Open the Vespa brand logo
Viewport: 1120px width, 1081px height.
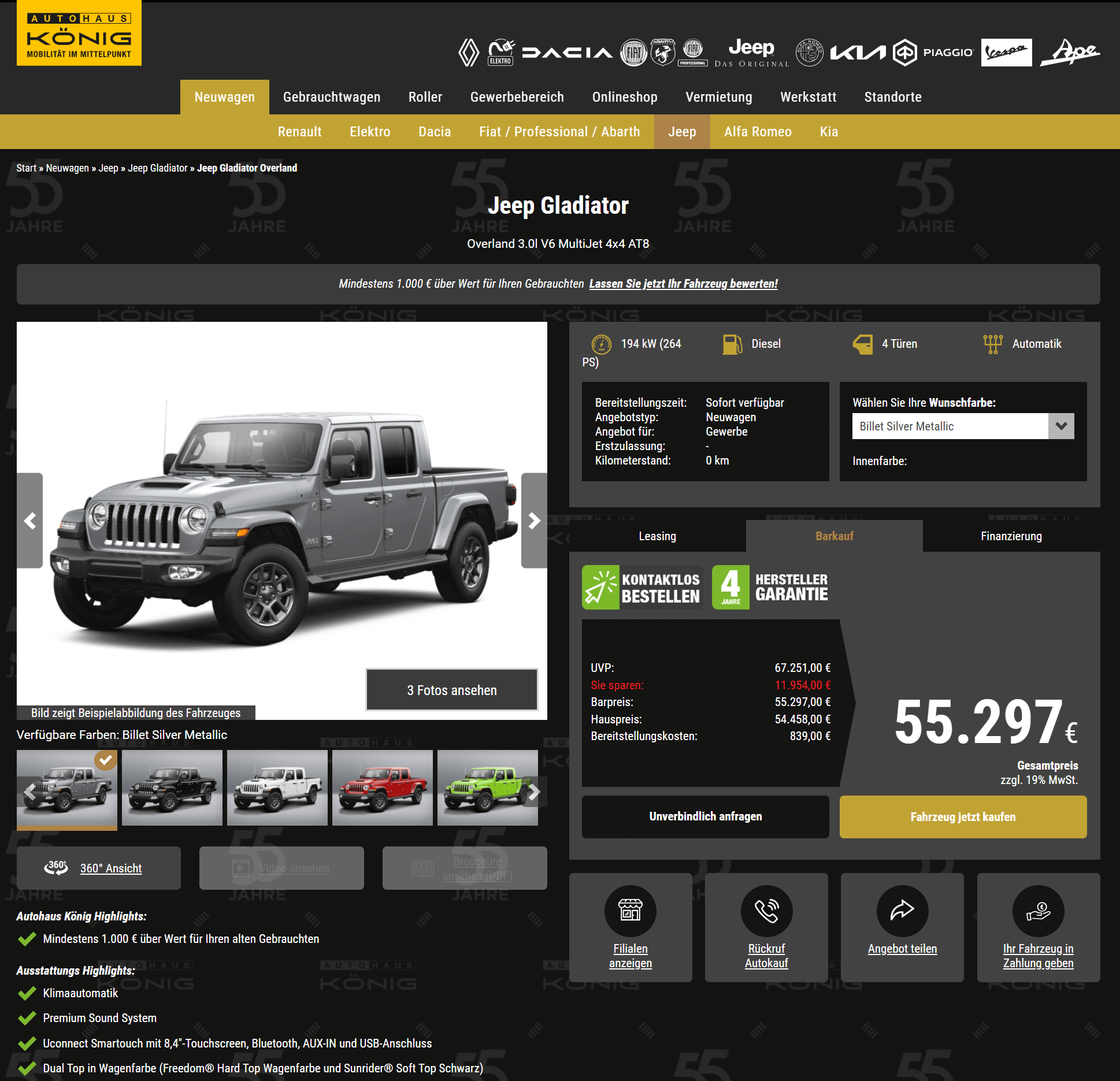(x=1006, y=53)
